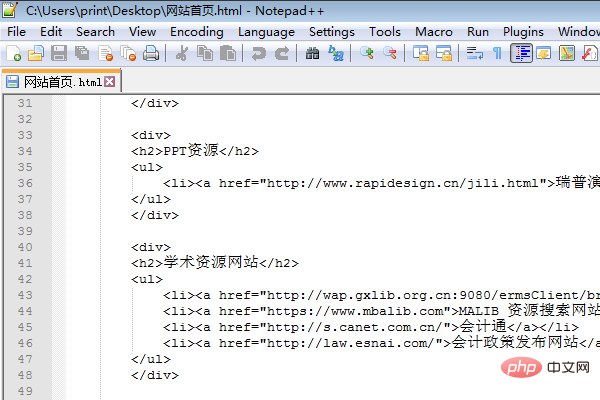Click the Close document icon

[105, 53]
